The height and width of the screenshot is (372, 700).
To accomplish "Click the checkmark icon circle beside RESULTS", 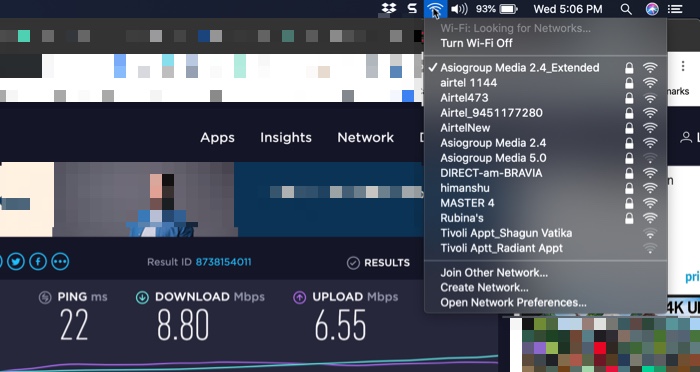I will coord(353,263).
